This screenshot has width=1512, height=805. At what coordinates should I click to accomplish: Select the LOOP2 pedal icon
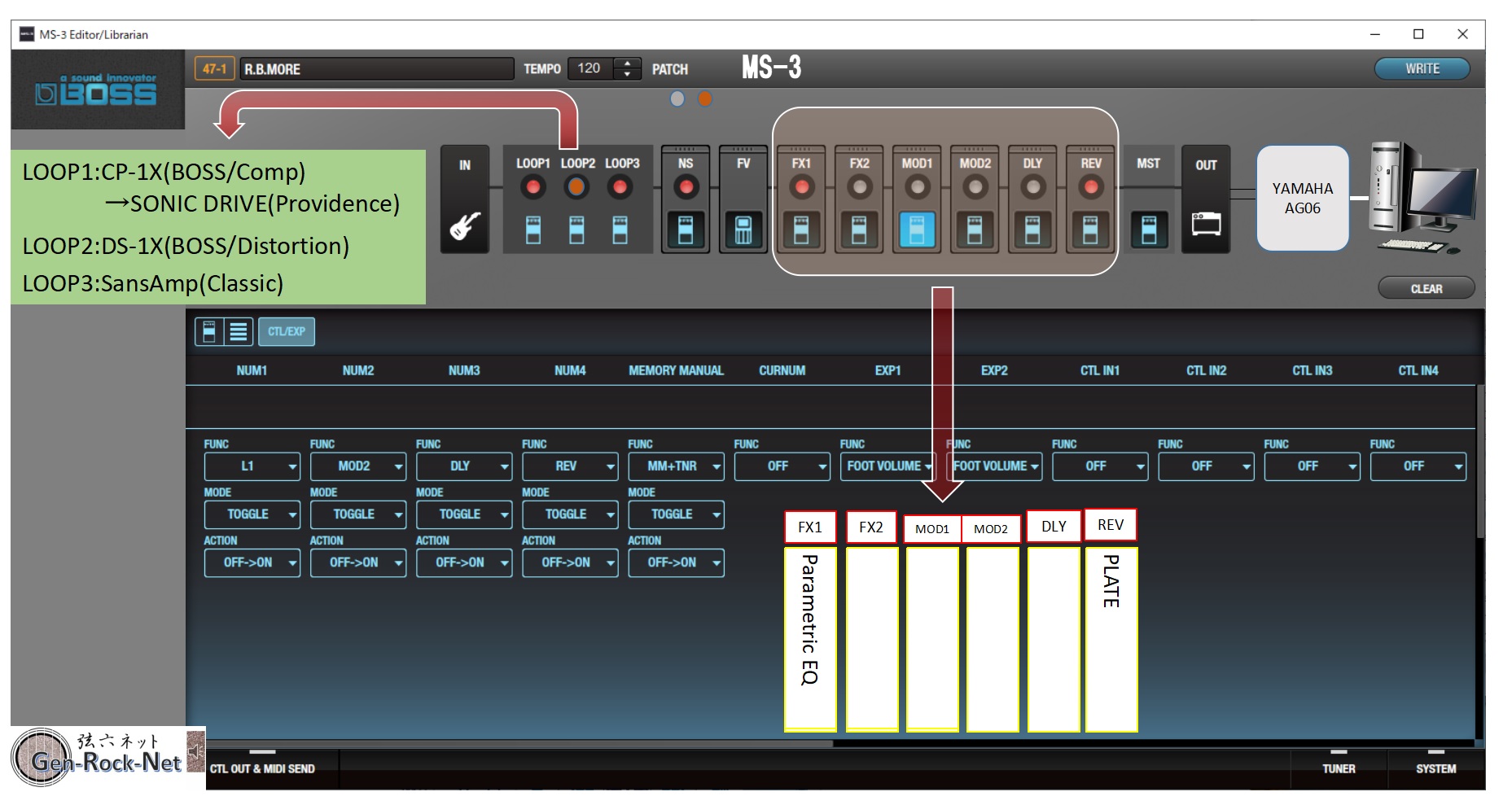pyautogui.click(x=576, y=230)
